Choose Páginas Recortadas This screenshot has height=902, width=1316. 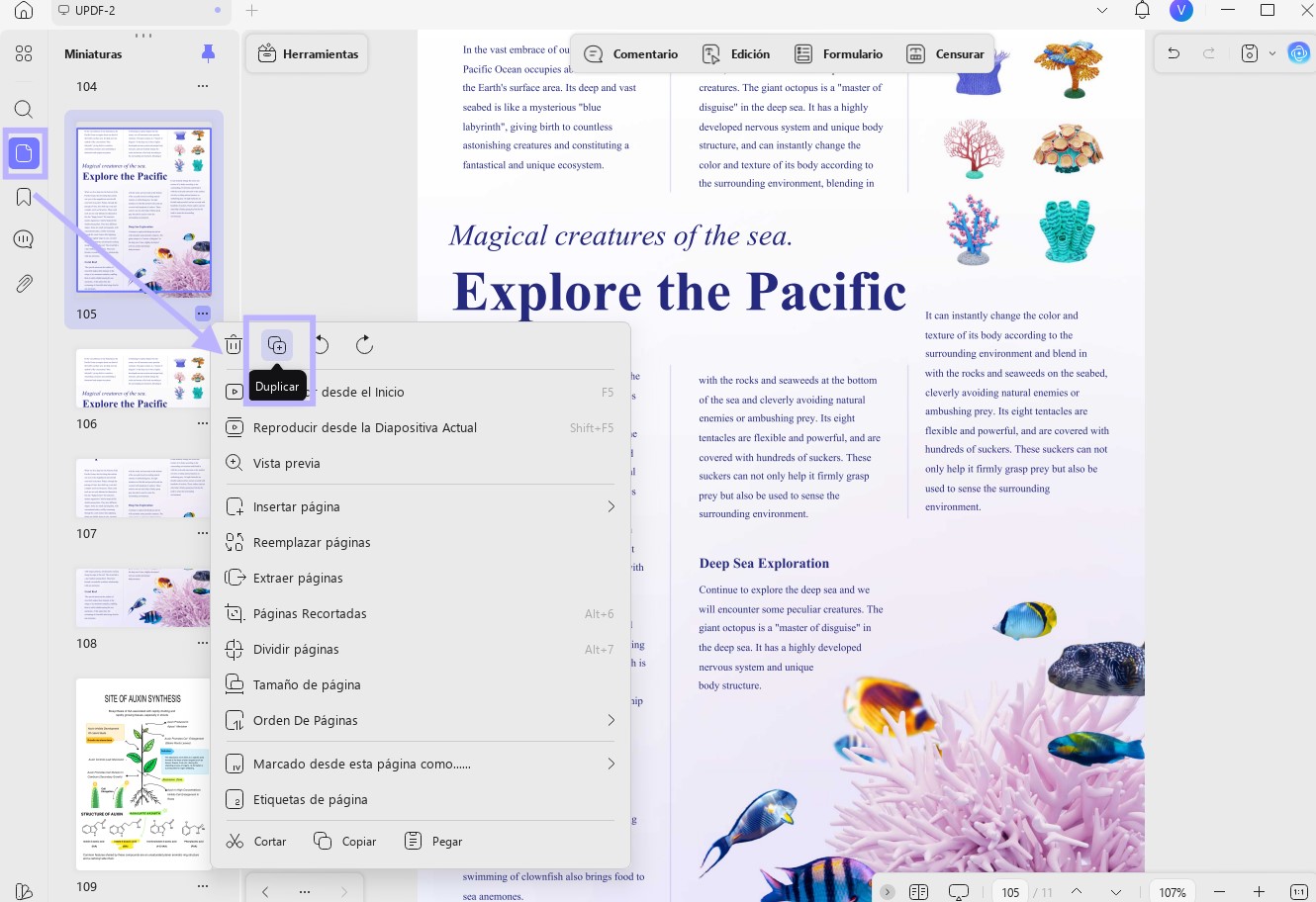coord(421,613)
